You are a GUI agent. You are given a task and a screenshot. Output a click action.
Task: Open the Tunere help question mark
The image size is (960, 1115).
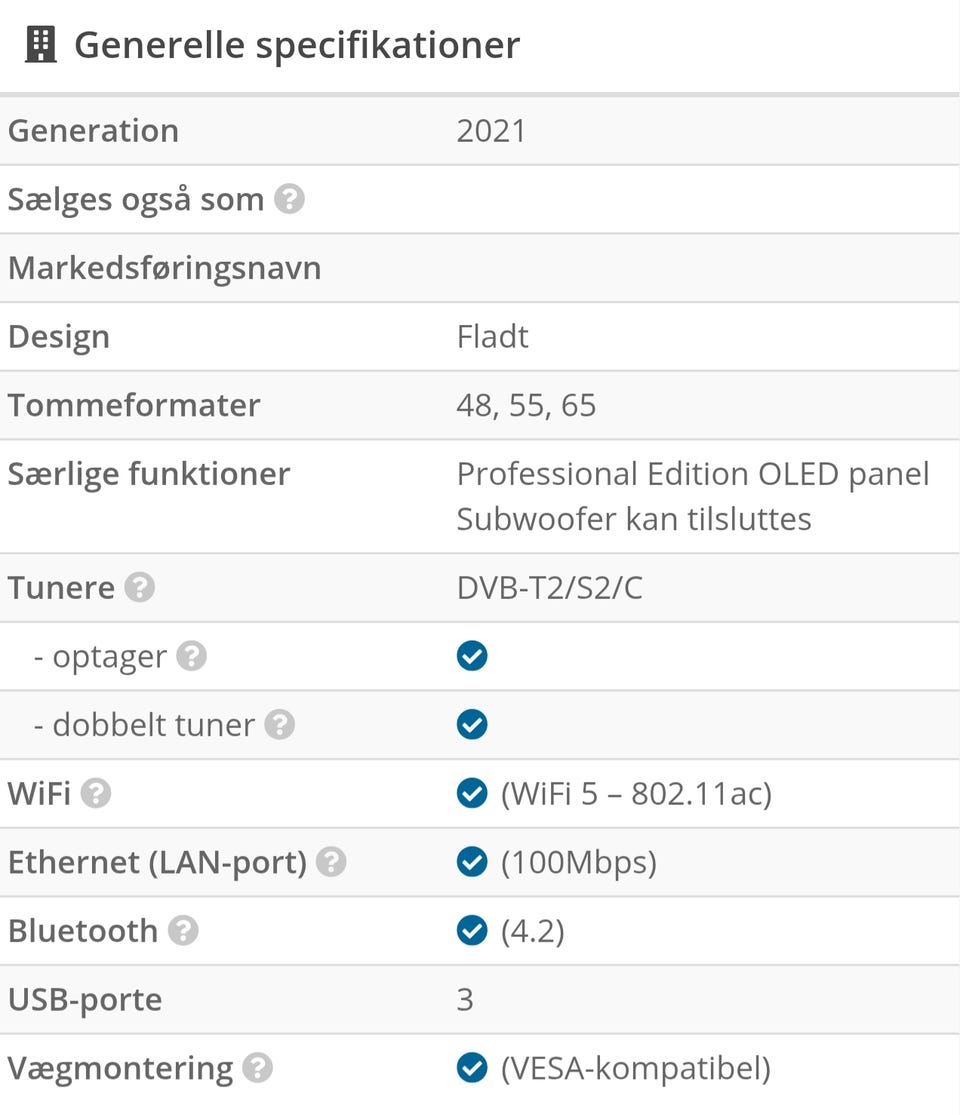coord(139,587)
